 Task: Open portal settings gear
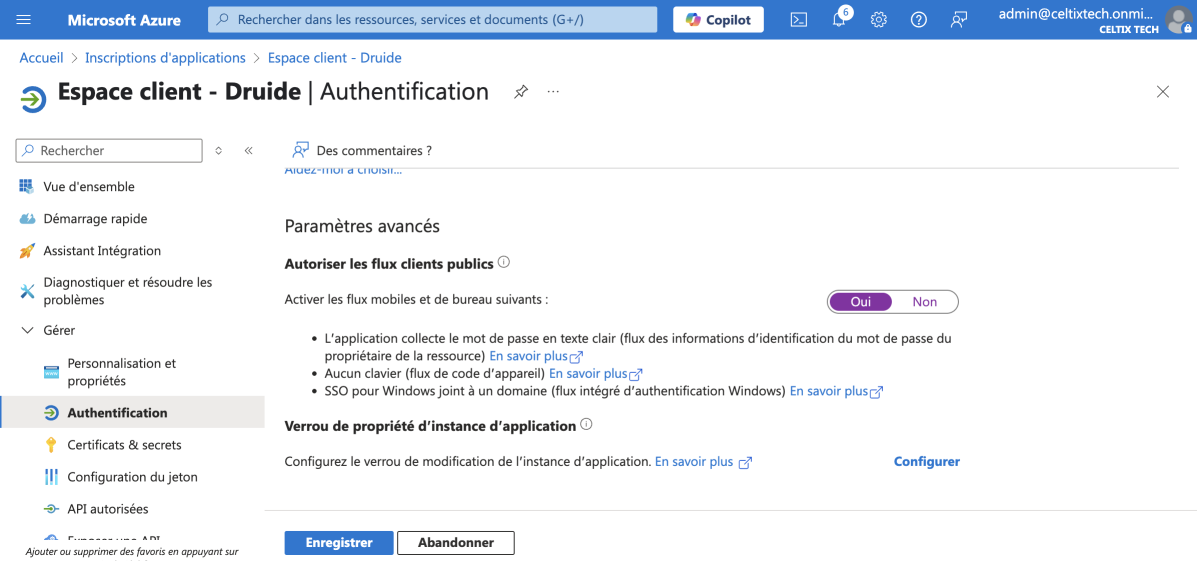(879, 20)
